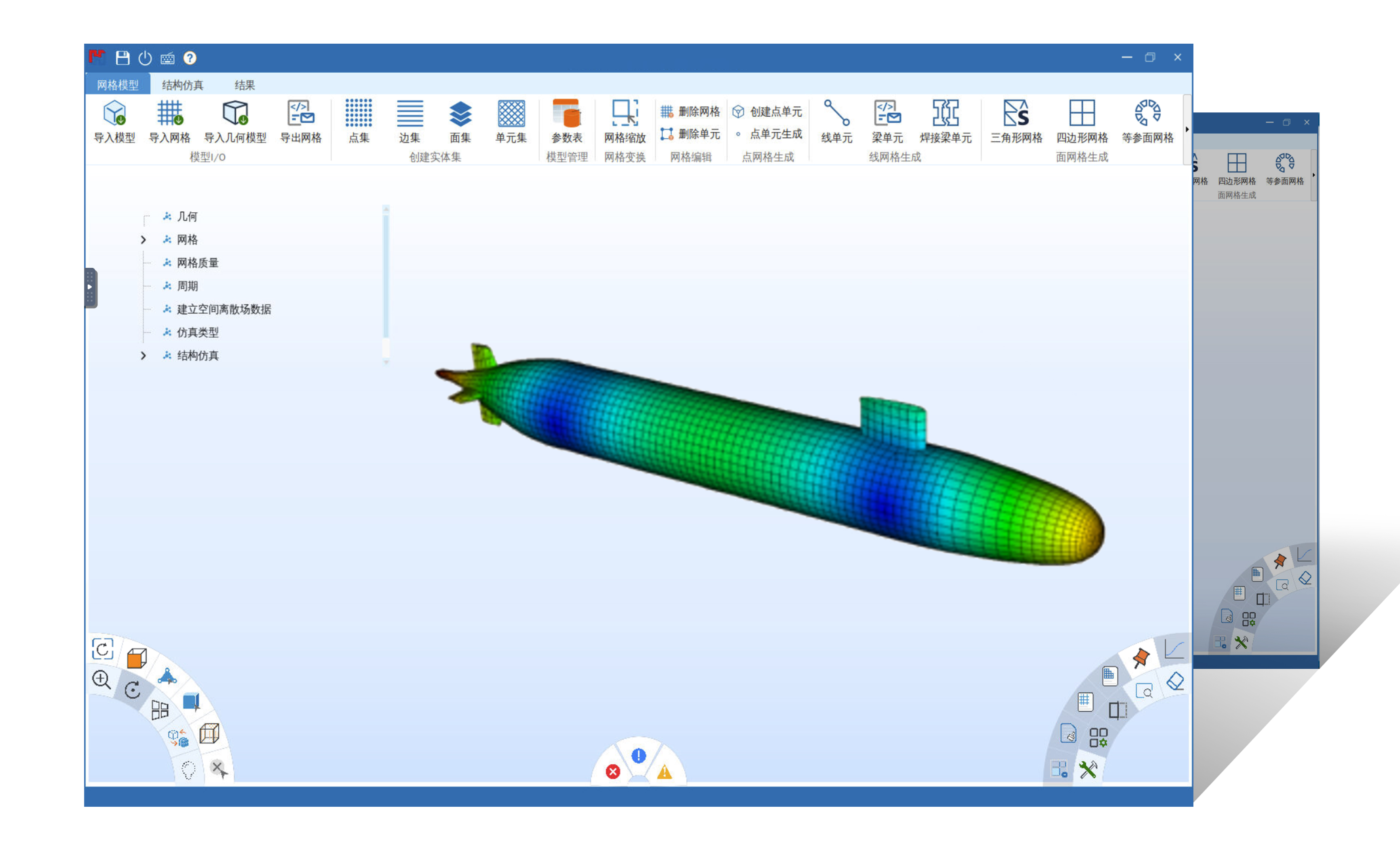Click the 导入模型 import model icon
The width and height of the screenshot is (1400, 846).
coord(114,114)
